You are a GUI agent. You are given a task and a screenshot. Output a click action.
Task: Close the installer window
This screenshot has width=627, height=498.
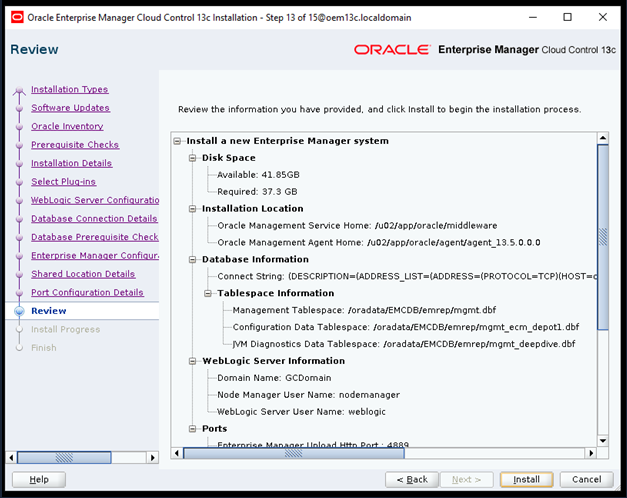[x=603, y=17]
